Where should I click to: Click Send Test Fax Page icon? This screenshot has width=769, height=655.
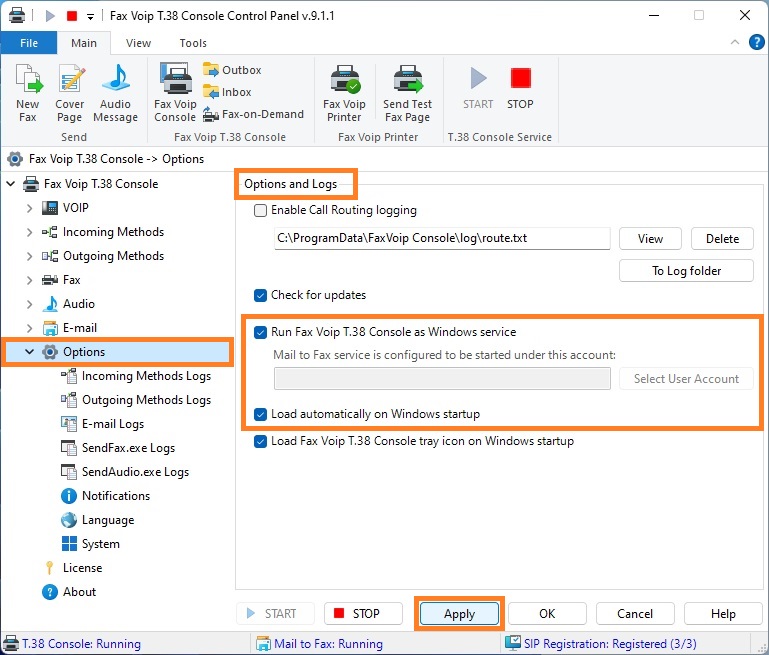click(408, 93)
